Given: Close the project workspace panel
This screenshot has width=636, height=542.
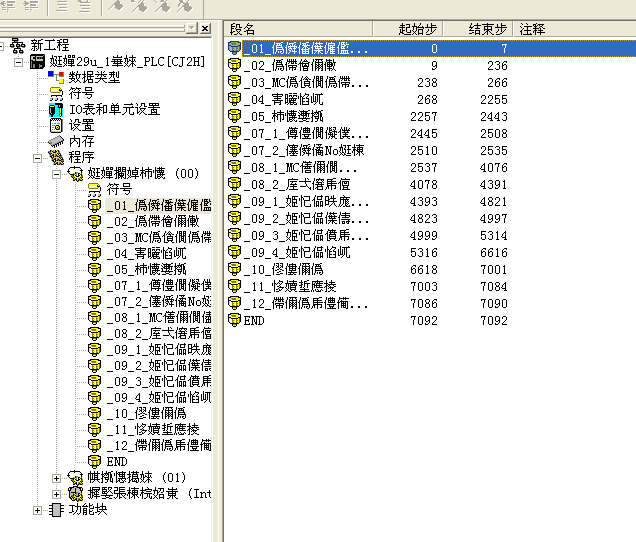Looking at the screenshot, I should click(x=205, y=29).
